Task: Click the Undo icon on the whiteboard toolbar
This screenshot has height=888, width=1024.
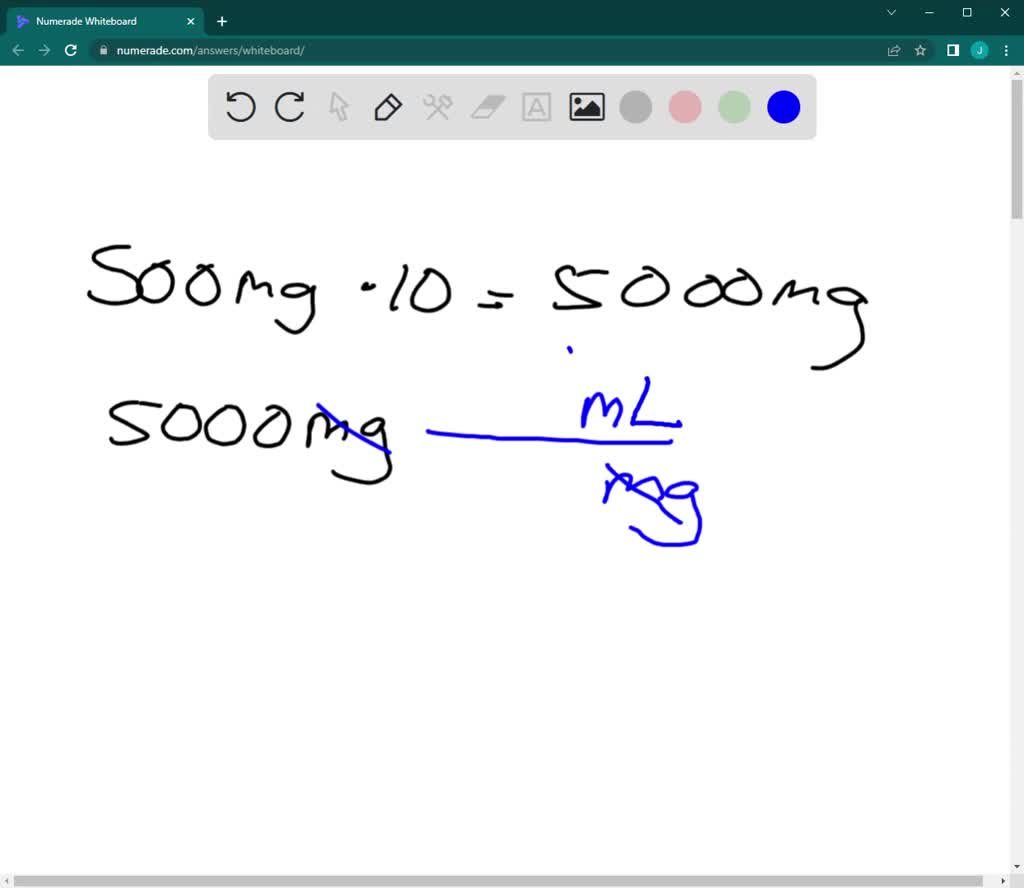Action: 240,107
